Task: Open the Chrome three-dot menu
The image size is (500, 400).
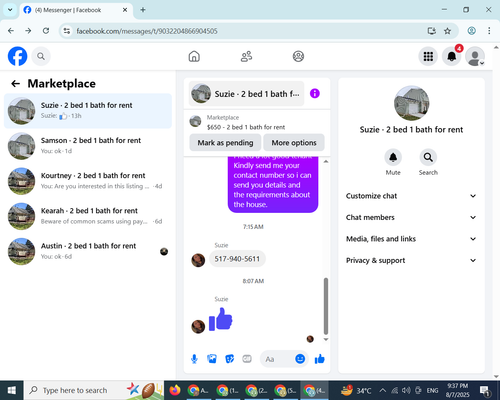Action: point(489,31)
